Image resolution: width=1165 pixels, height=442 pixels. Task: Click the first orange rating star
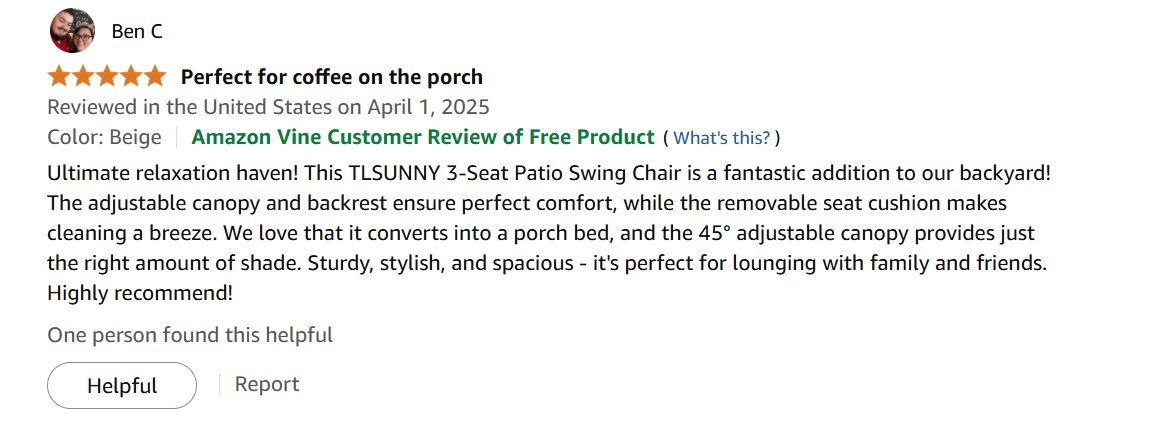tap(59, 76)
